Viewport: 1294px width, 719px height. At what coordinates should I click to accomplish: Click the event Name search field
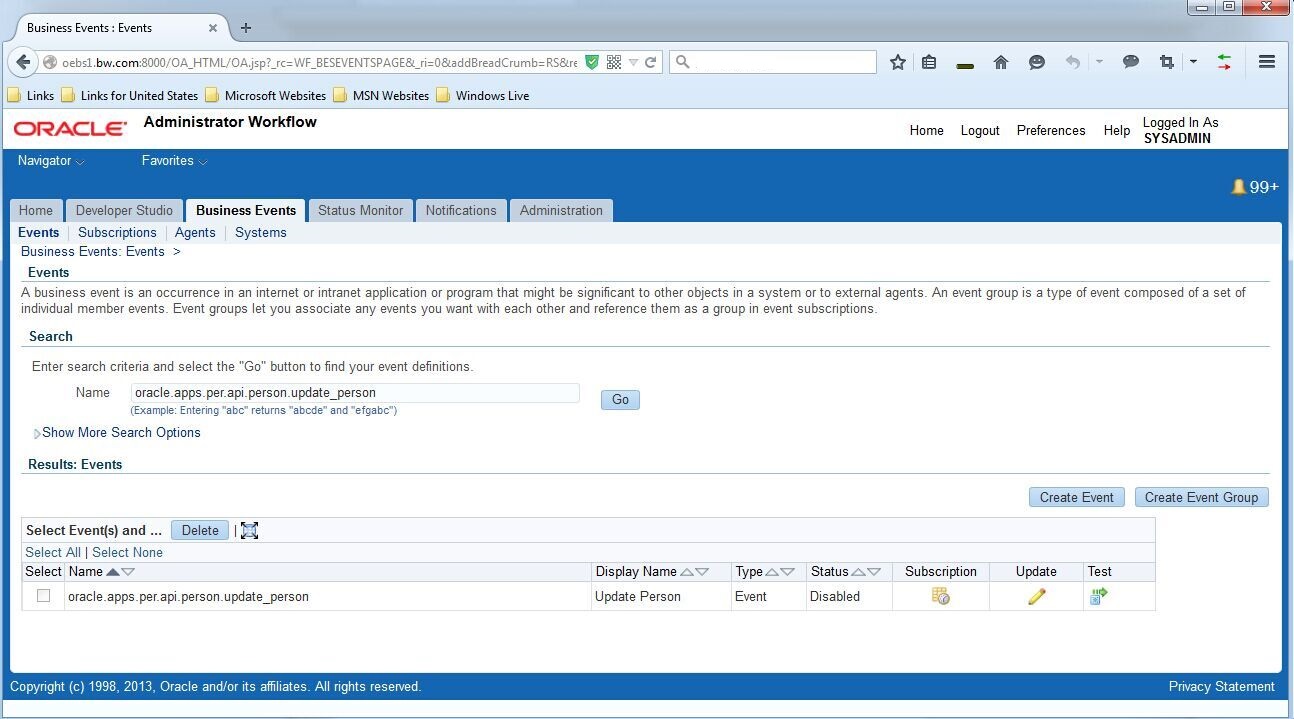355,393
